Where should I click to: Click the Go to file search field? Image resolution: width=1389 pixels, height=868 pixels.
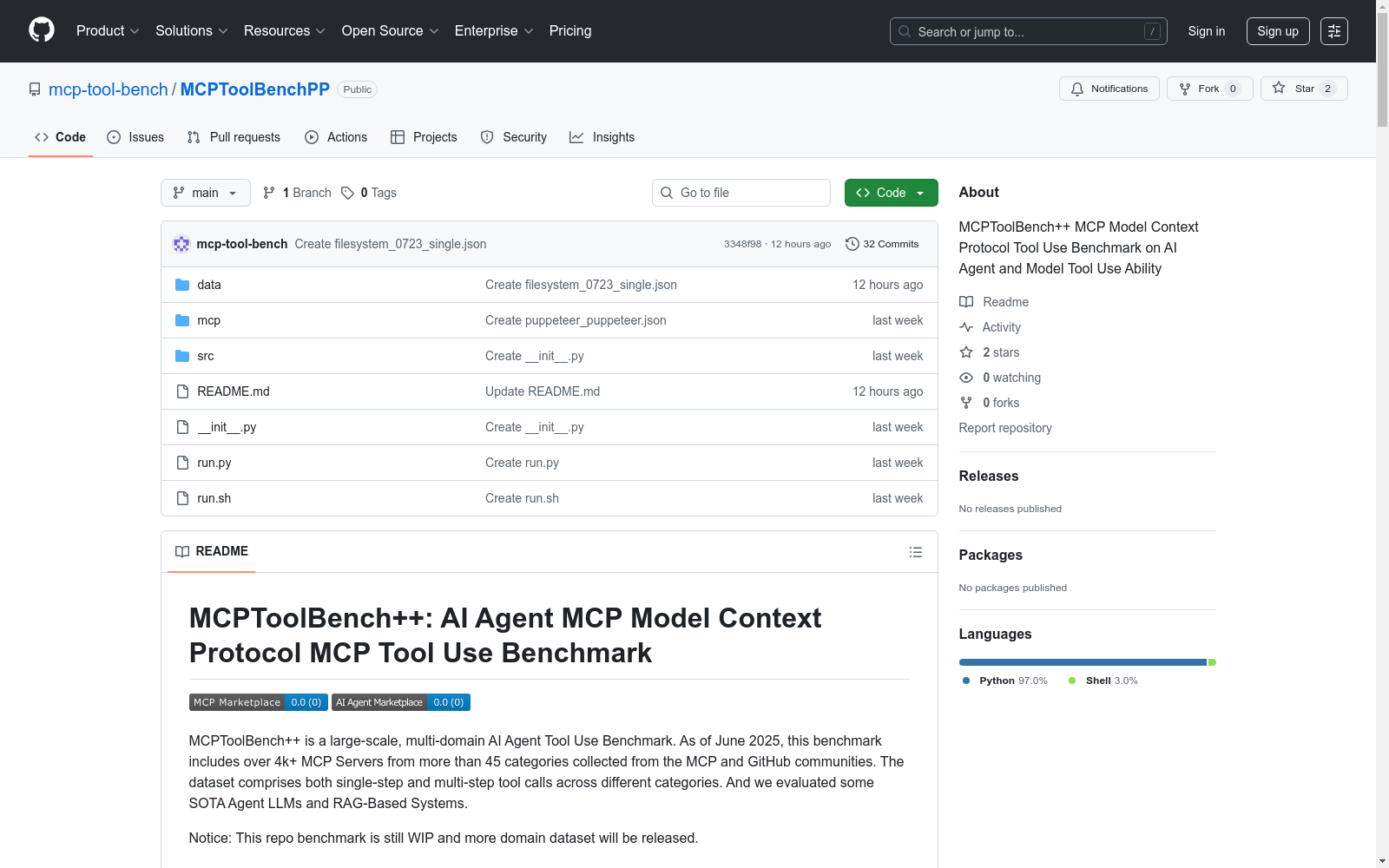(x=741, y=193)
